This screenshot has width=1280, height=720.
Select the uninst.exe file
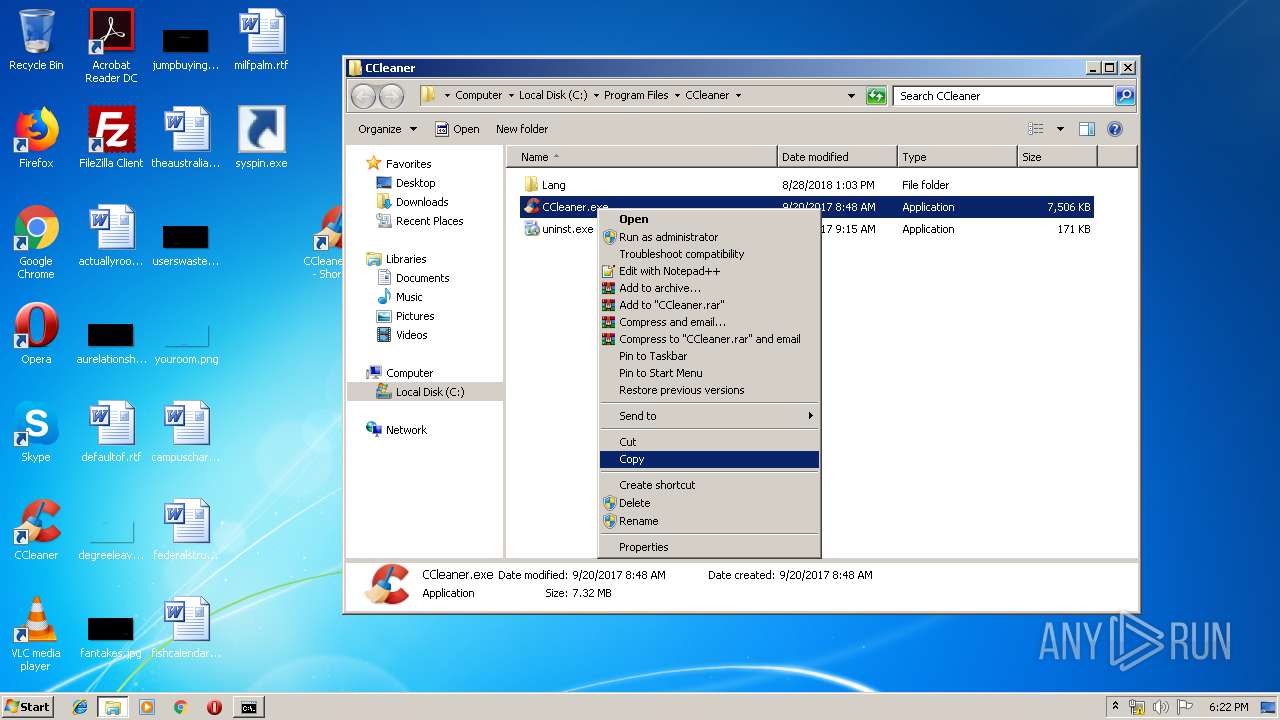[559, 229]
